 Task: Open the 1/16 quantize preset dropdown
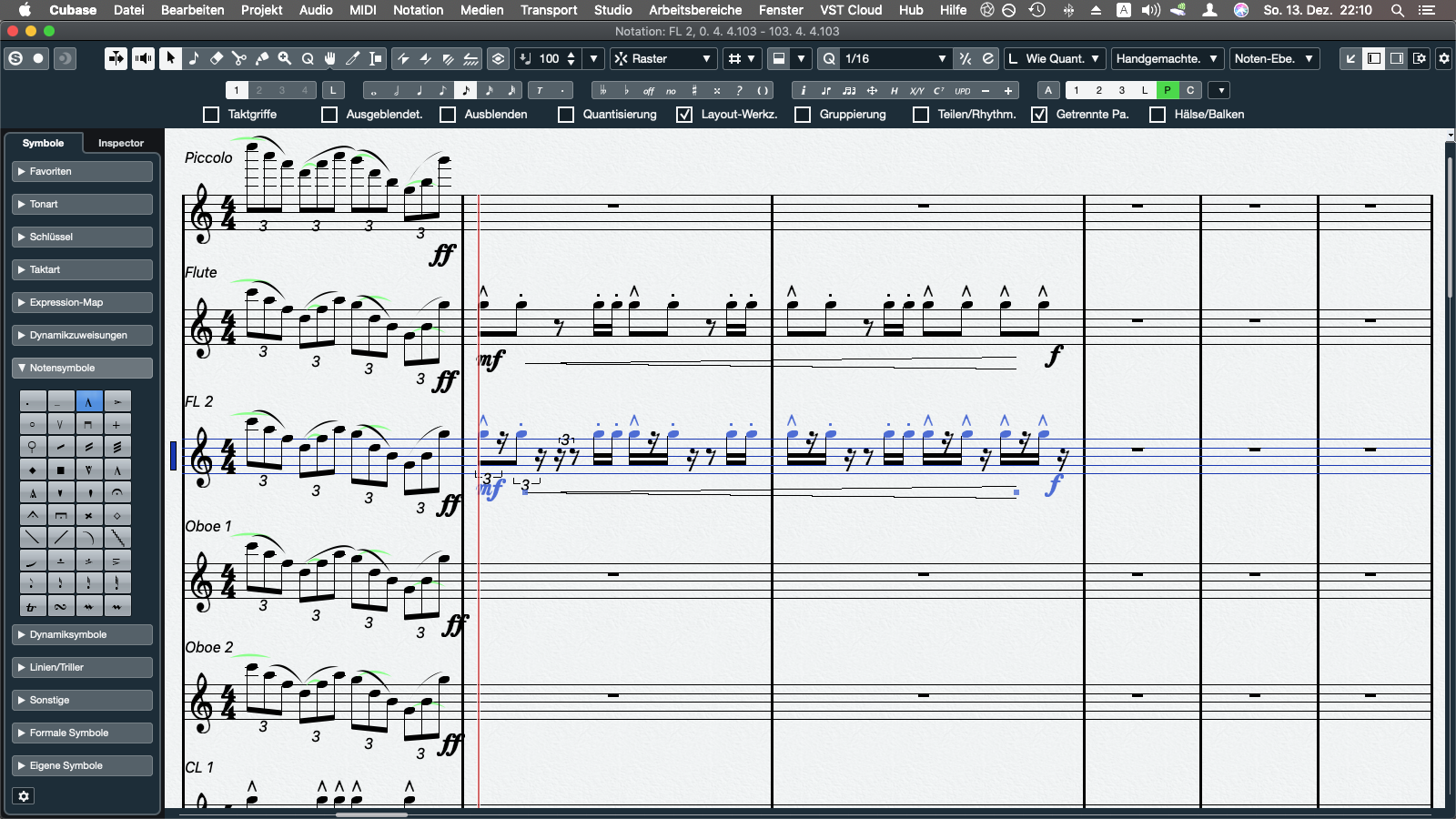click(x=895, y=58)
